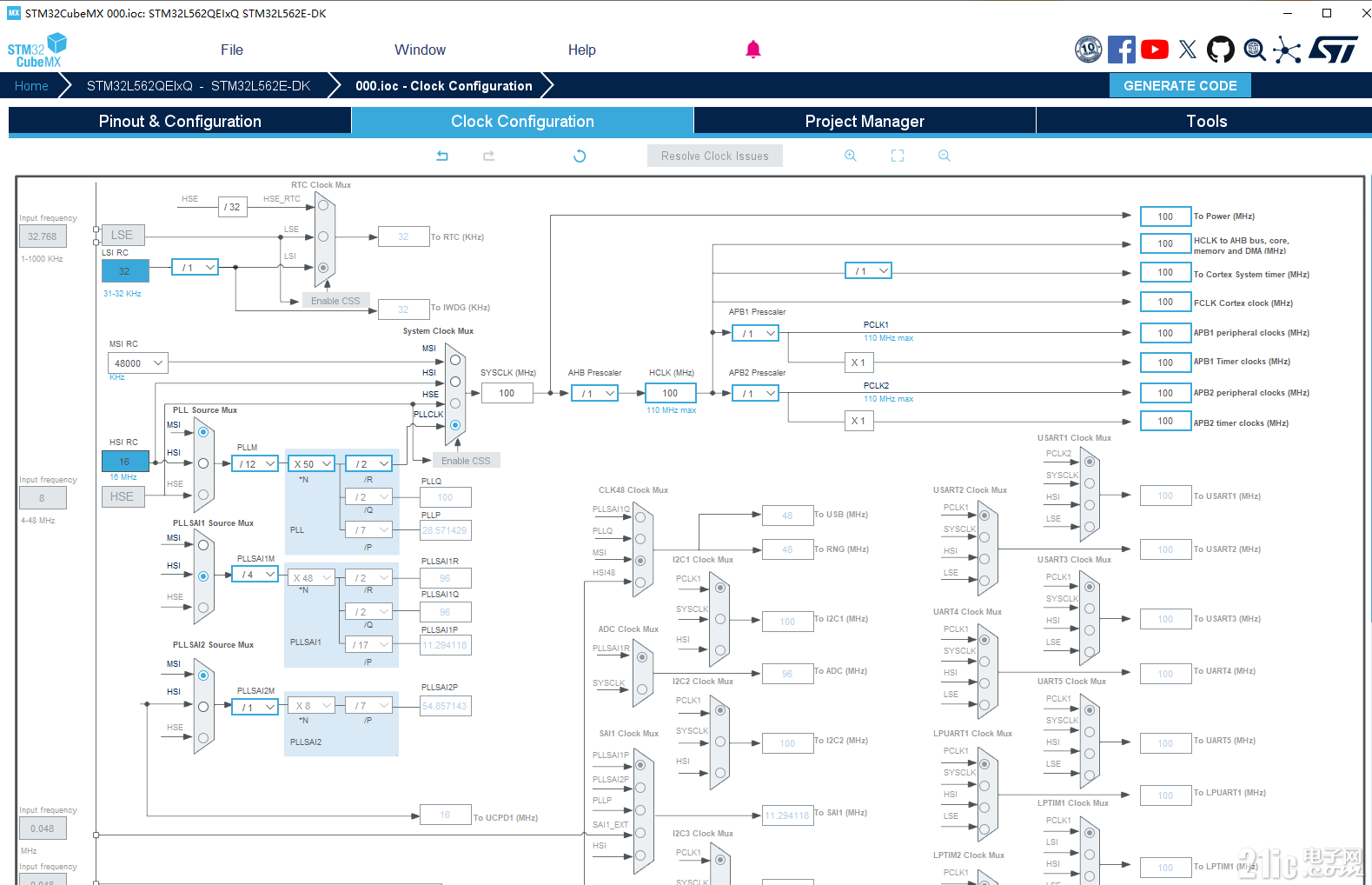
Task: Open the ST YouTube channel icon
Action: [1155, 50]
